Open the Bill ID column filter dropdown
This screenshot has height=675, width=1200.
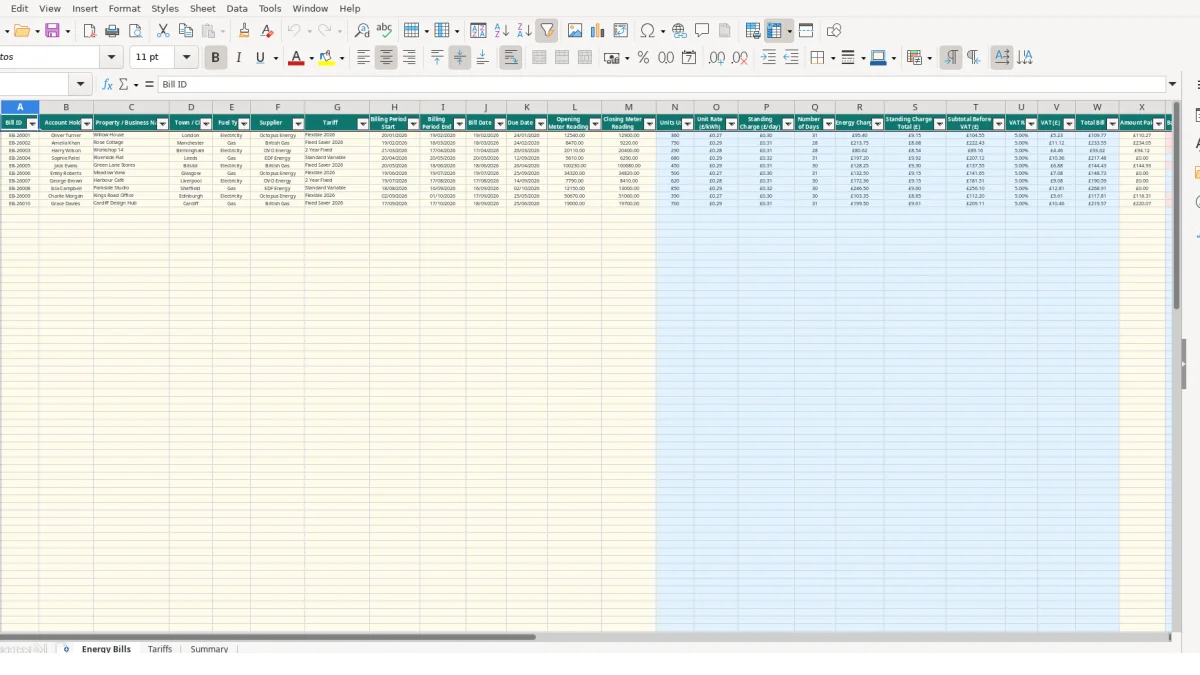32,124
